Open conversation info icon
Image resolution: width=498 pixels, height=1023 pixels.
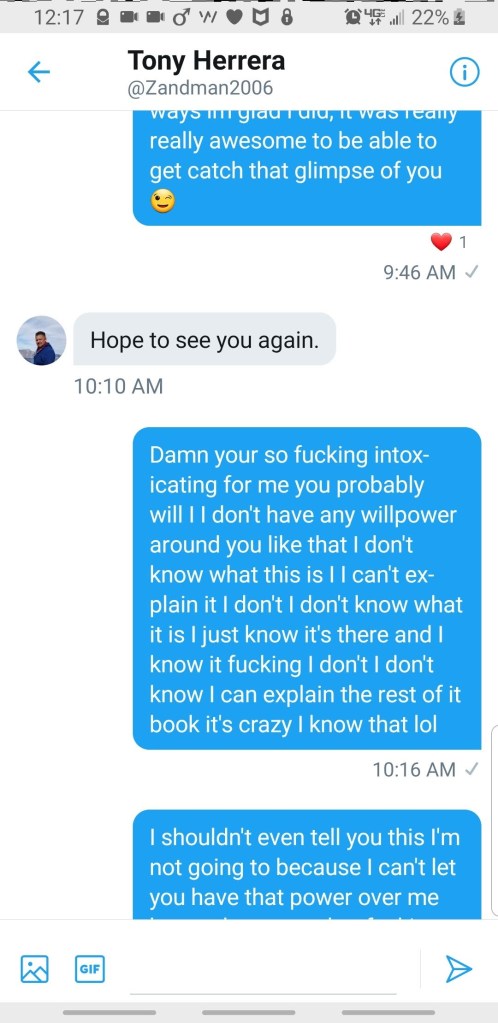point(465,72)
